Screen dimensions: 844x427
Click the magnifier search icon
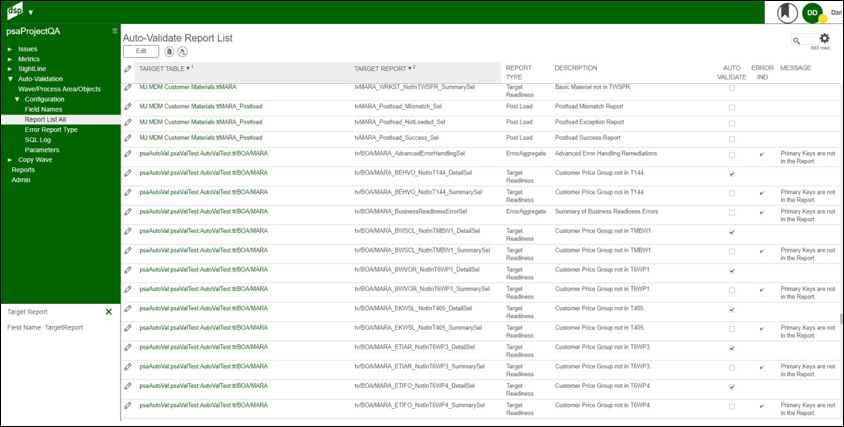pos(797,40)
